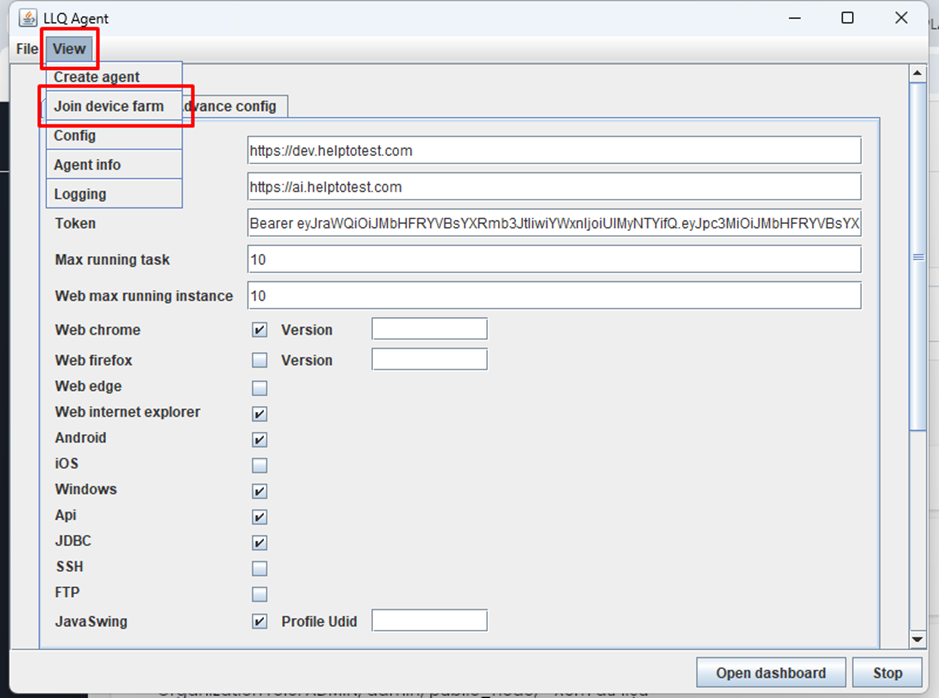Viewport: 939px width, 698px height.
Task: Click the scrollbar down arrow
Action: [917, 640]
